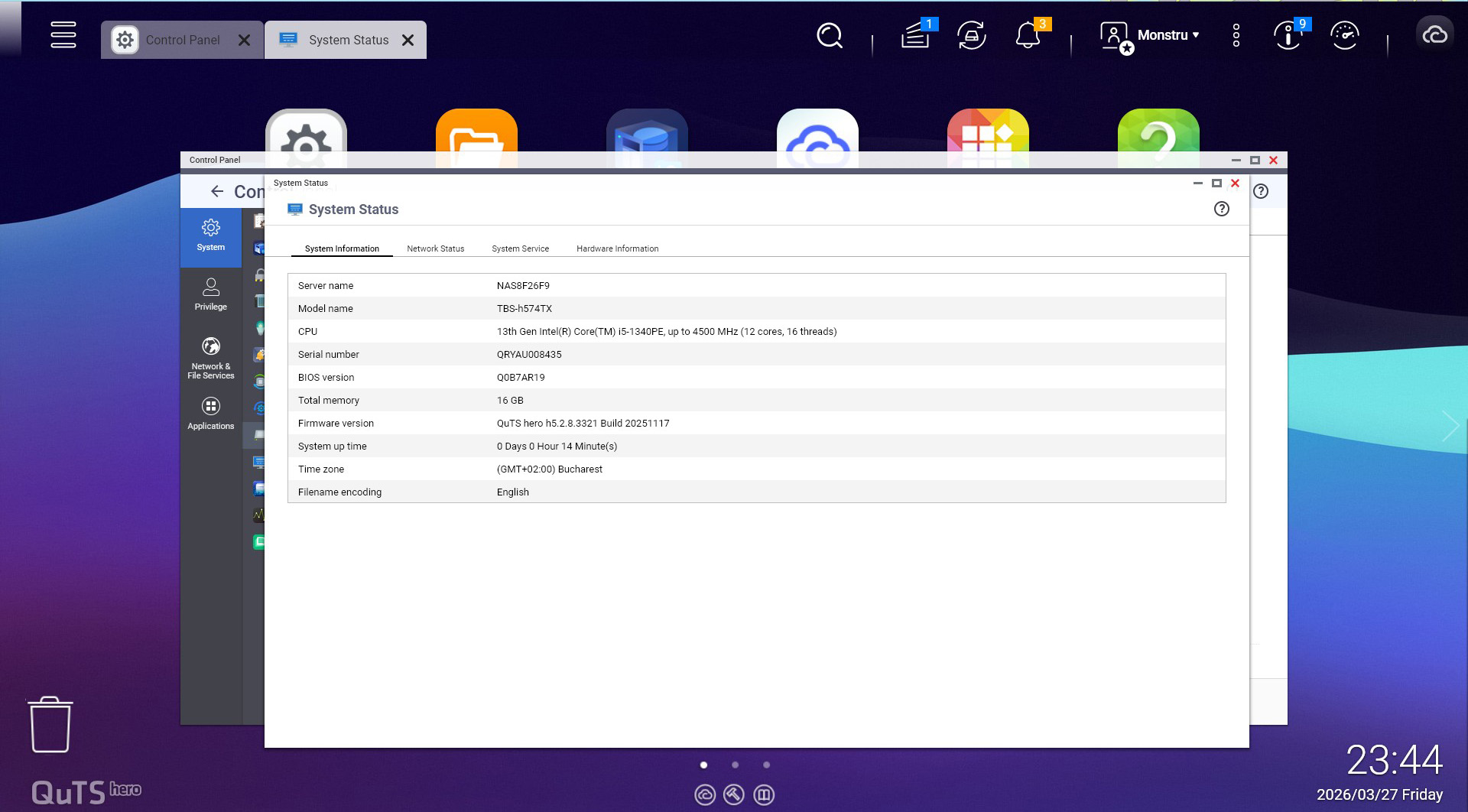The width and height of the screenshot is (1468, 812).
Task: Select the second desktop page dot
Action: [735, 765]
